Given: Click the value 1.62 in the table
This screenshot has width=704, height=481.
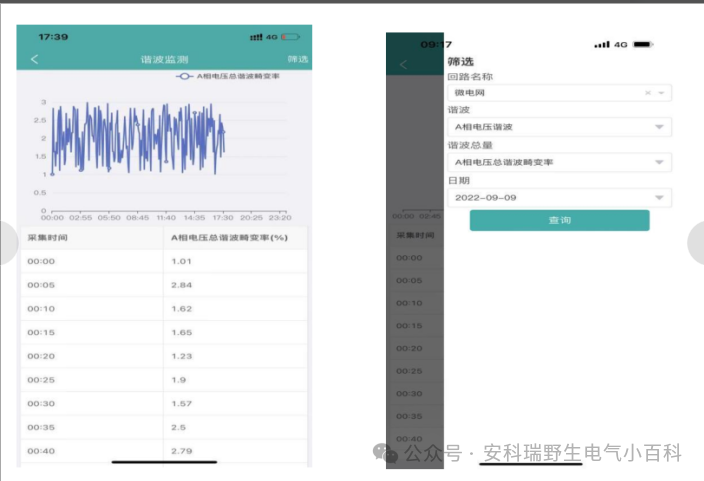Looking at the screenshot, I should [181, 309].
